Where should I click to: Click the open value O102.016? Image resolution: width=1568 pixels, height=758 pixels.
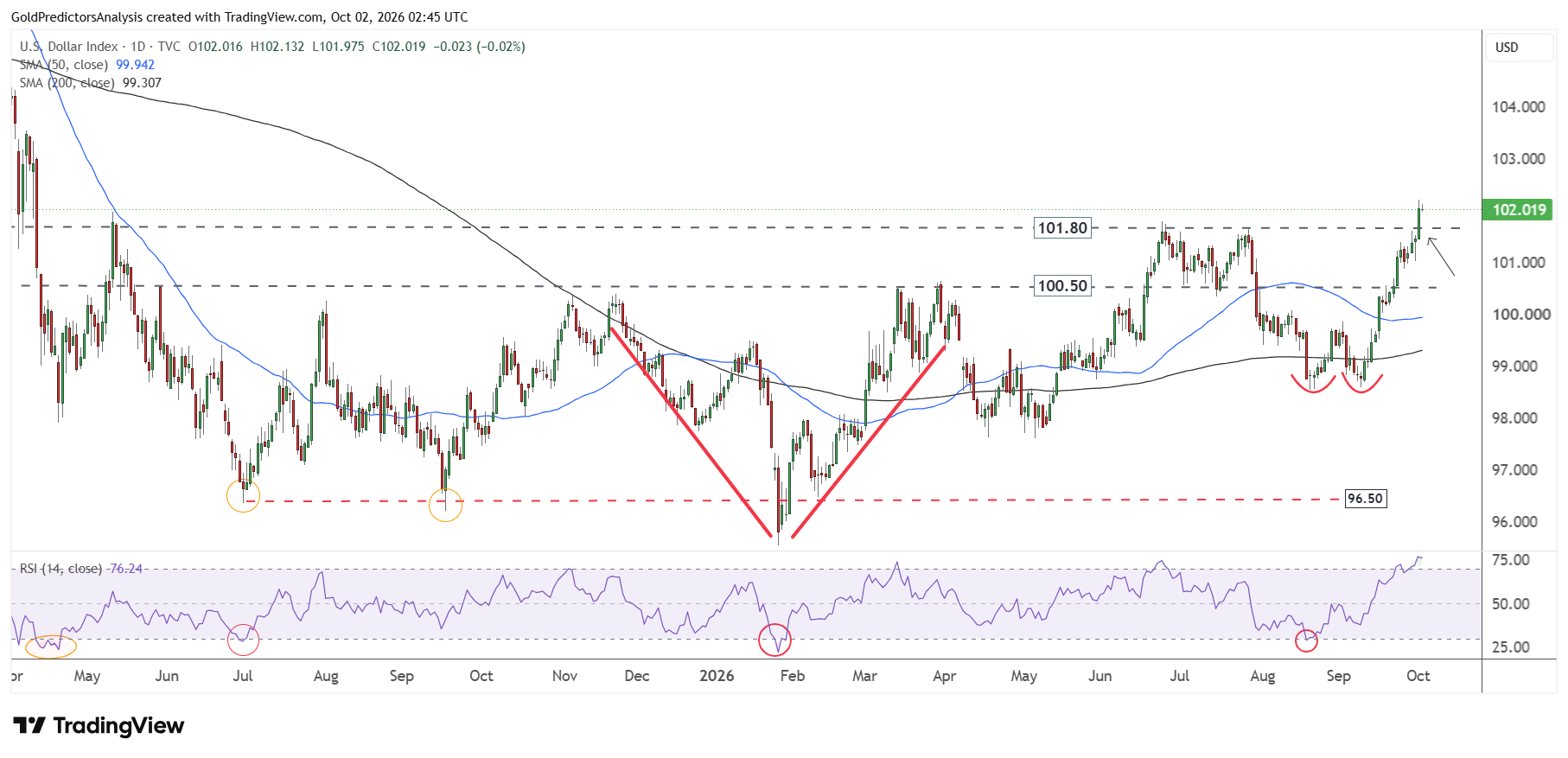coord(215,47)
